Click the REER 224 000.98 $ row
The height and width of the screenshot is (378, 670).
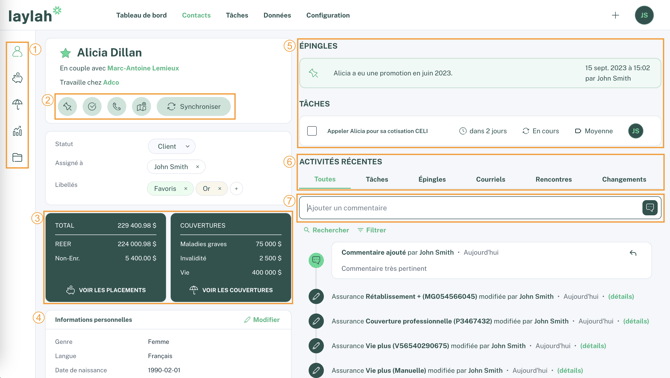pos(106,244)
